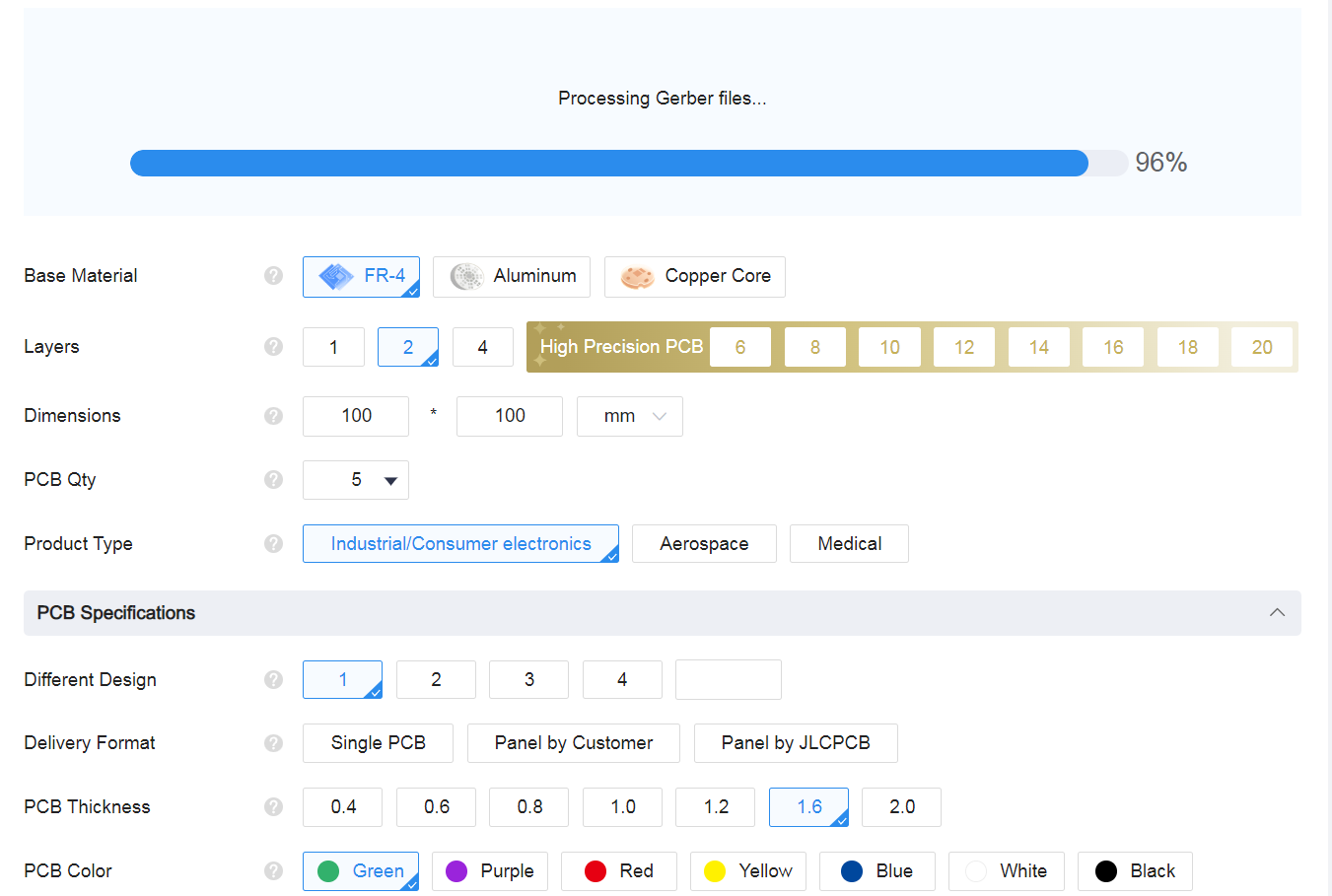Click the 96% progress value

click(1161, 163)
